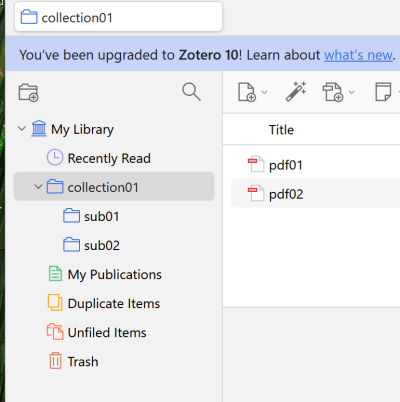The width and height of the screenshot is (400, 402).
Task: Click the New Note icon
Action: [383, 92]
